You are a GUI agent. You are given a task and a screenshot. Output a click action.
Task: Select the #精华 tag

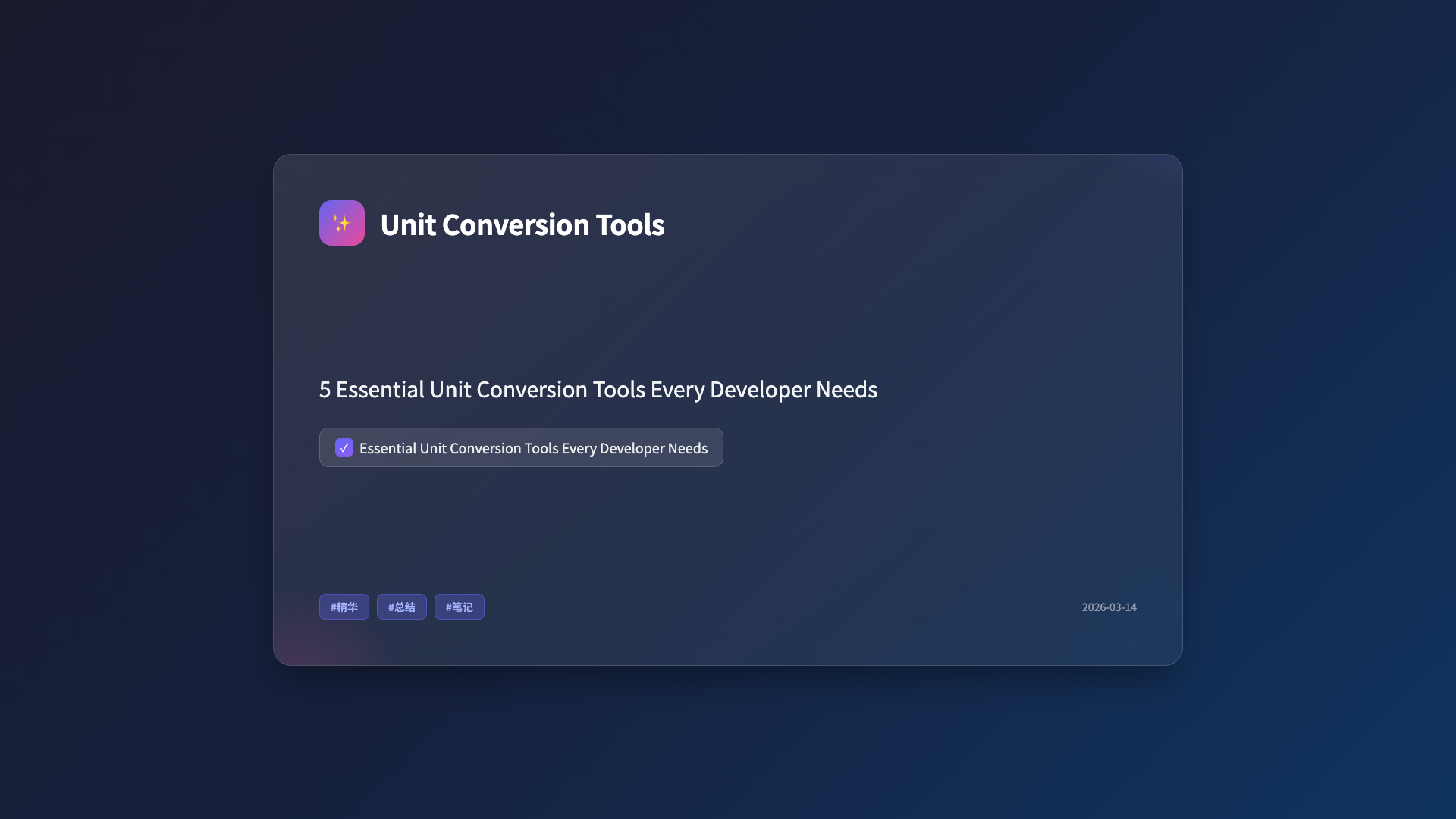(344, 607)
